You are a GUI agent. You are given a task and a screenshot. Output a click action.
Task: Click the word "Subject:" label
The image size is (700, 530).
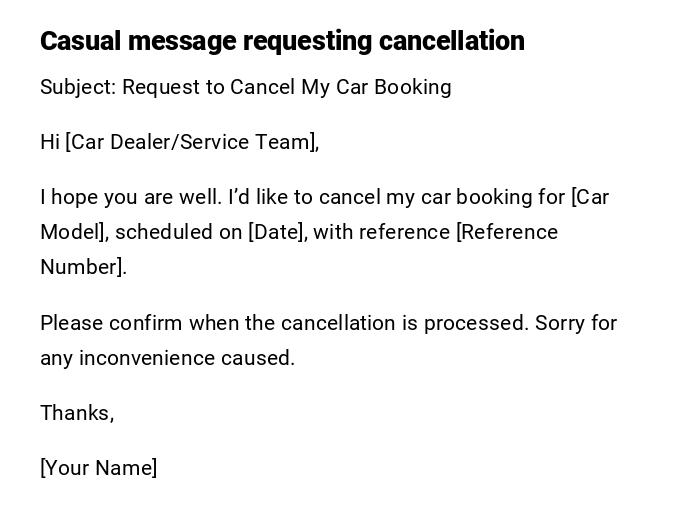click(x=78, y=87)
